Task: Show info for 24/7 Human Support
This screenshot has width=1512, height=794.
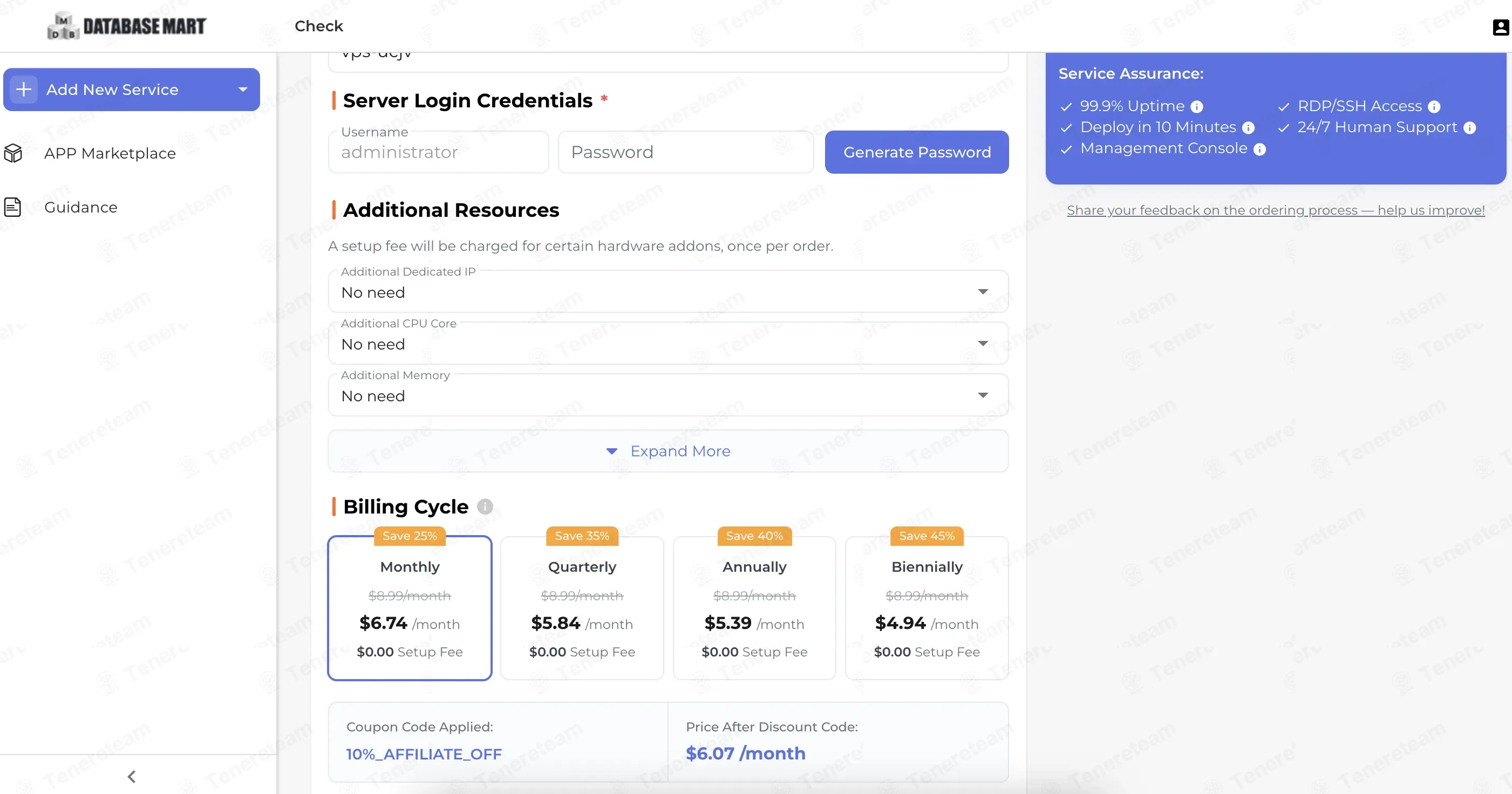Action: coord(1469,128)
